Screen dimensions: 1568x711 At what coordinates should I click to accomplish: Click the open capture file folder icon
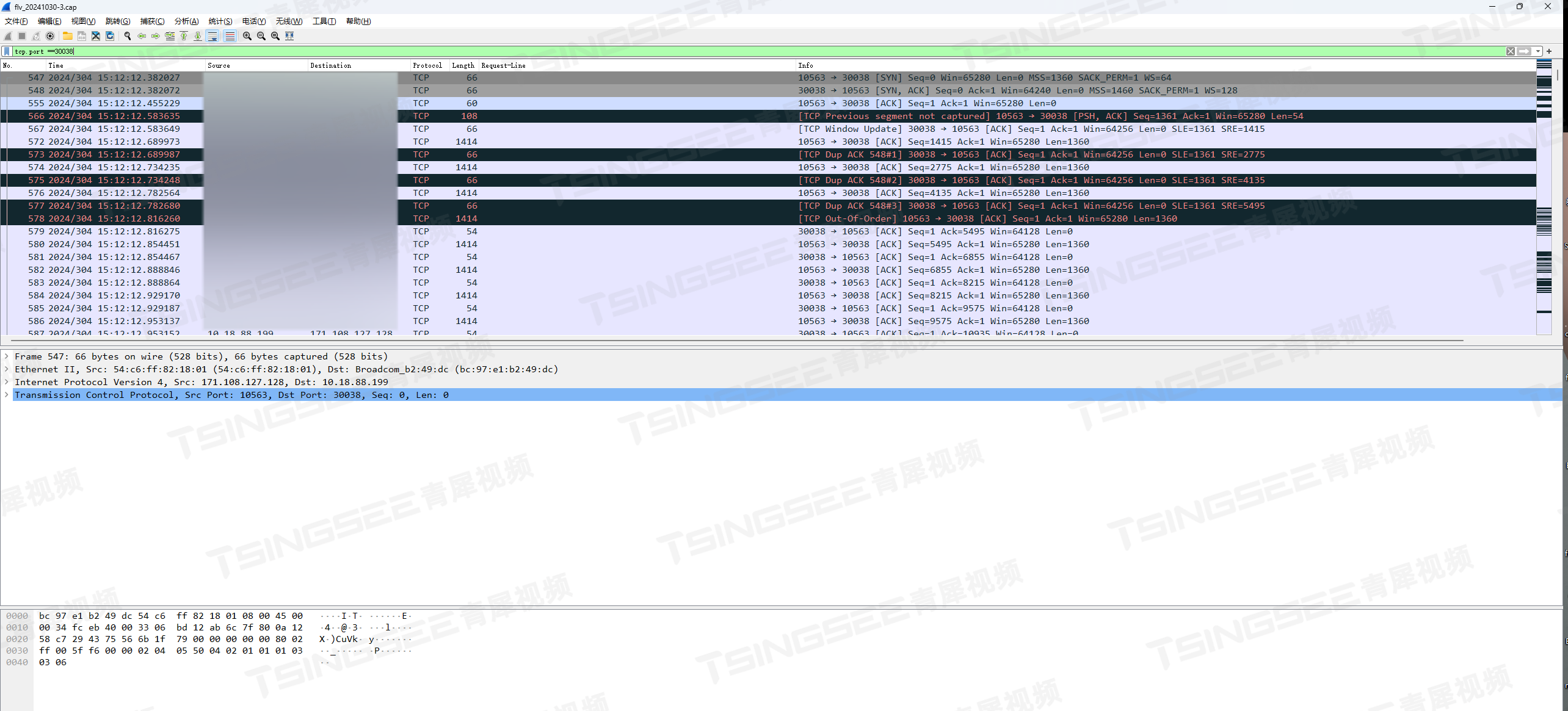click(x=68, y=36)
